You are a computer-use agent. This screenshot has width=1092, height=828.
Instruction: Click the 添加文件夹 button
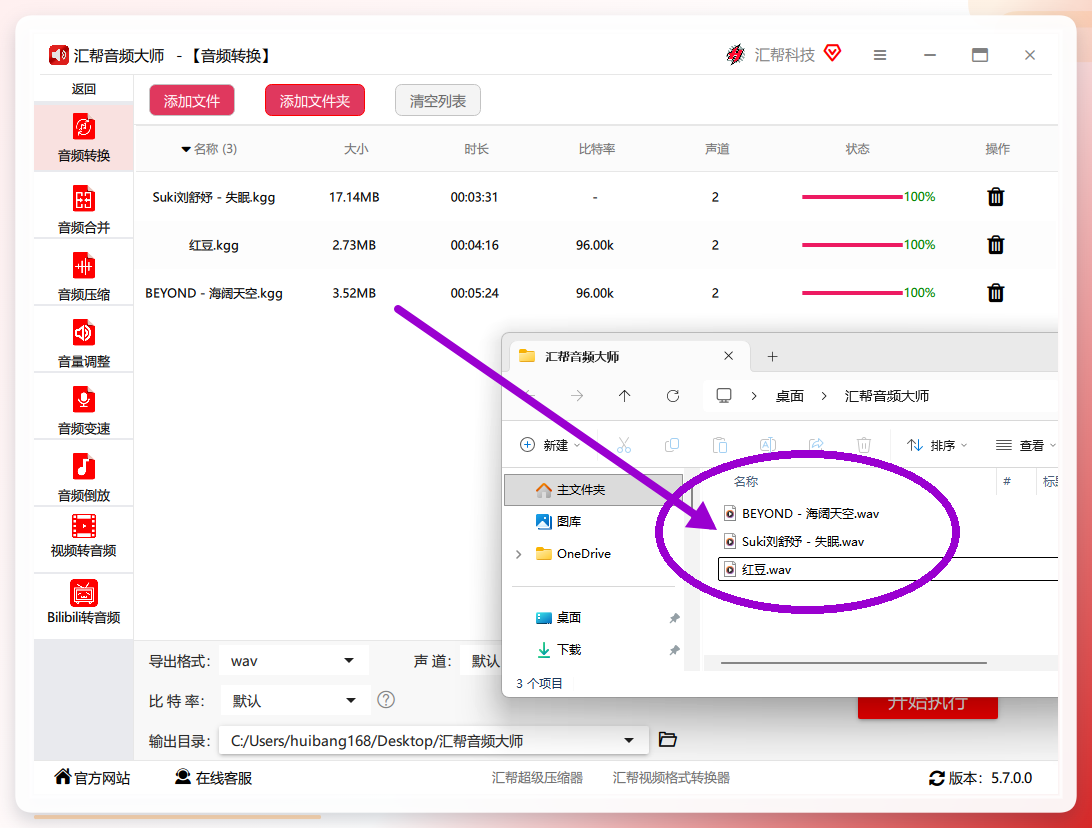[x=315, y=101]
